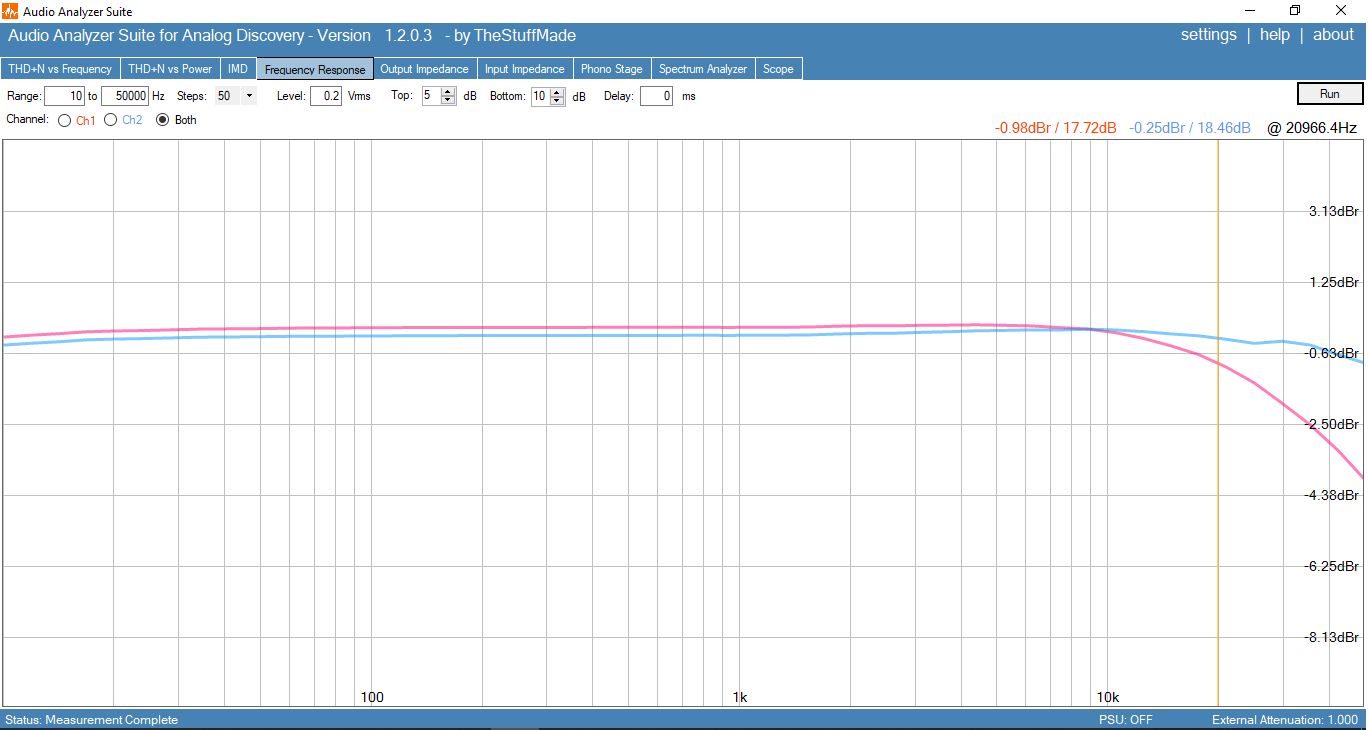Click the Bottom dB spinner field

tap(547, 96)
